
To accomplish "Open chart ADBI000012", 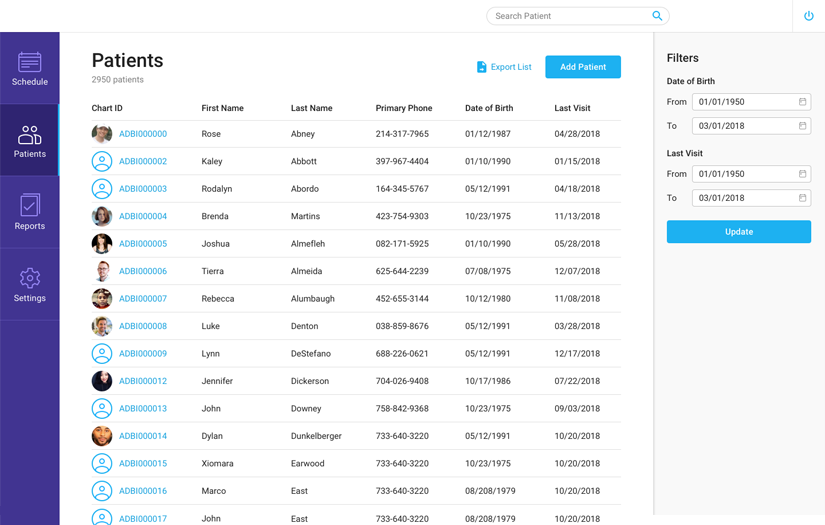I will tap(143, 381).
